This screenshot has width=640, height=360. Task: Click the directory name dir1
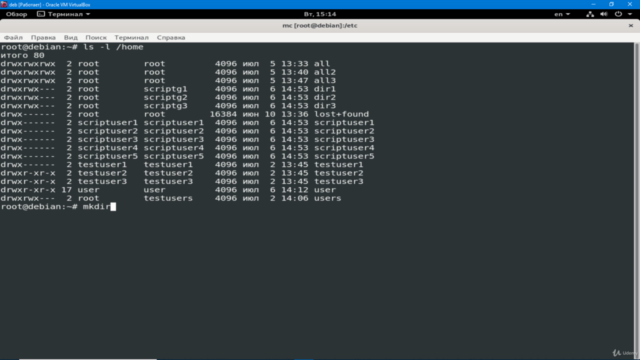click(325, 89)
